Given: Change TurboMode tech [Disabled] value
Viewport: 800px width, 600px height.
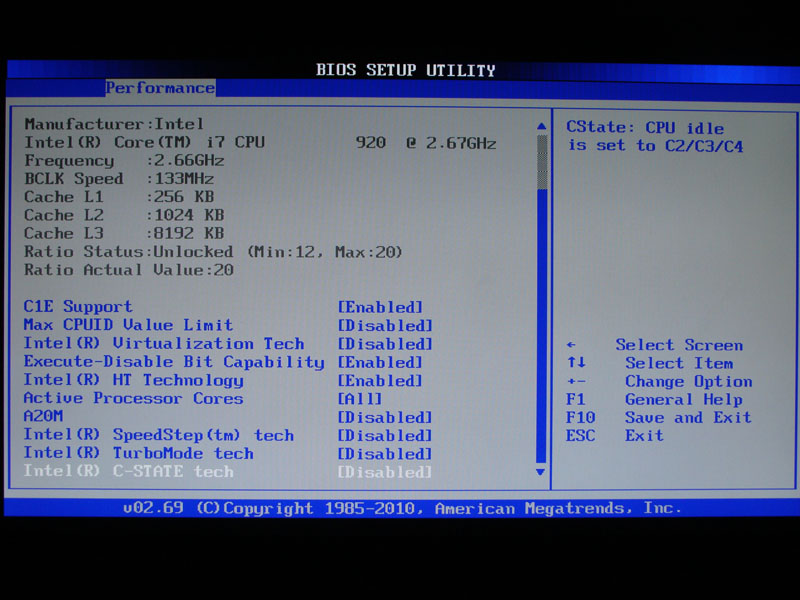Looking at the screenshot, I should tap(385, 454).
